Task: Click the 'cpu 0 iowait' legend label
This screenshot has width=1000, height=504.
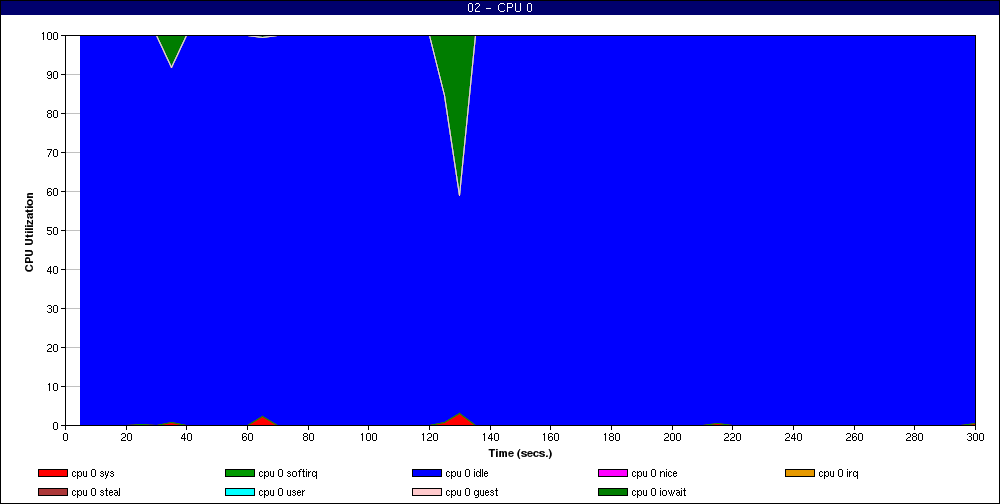Action: (x=659, y=492)
